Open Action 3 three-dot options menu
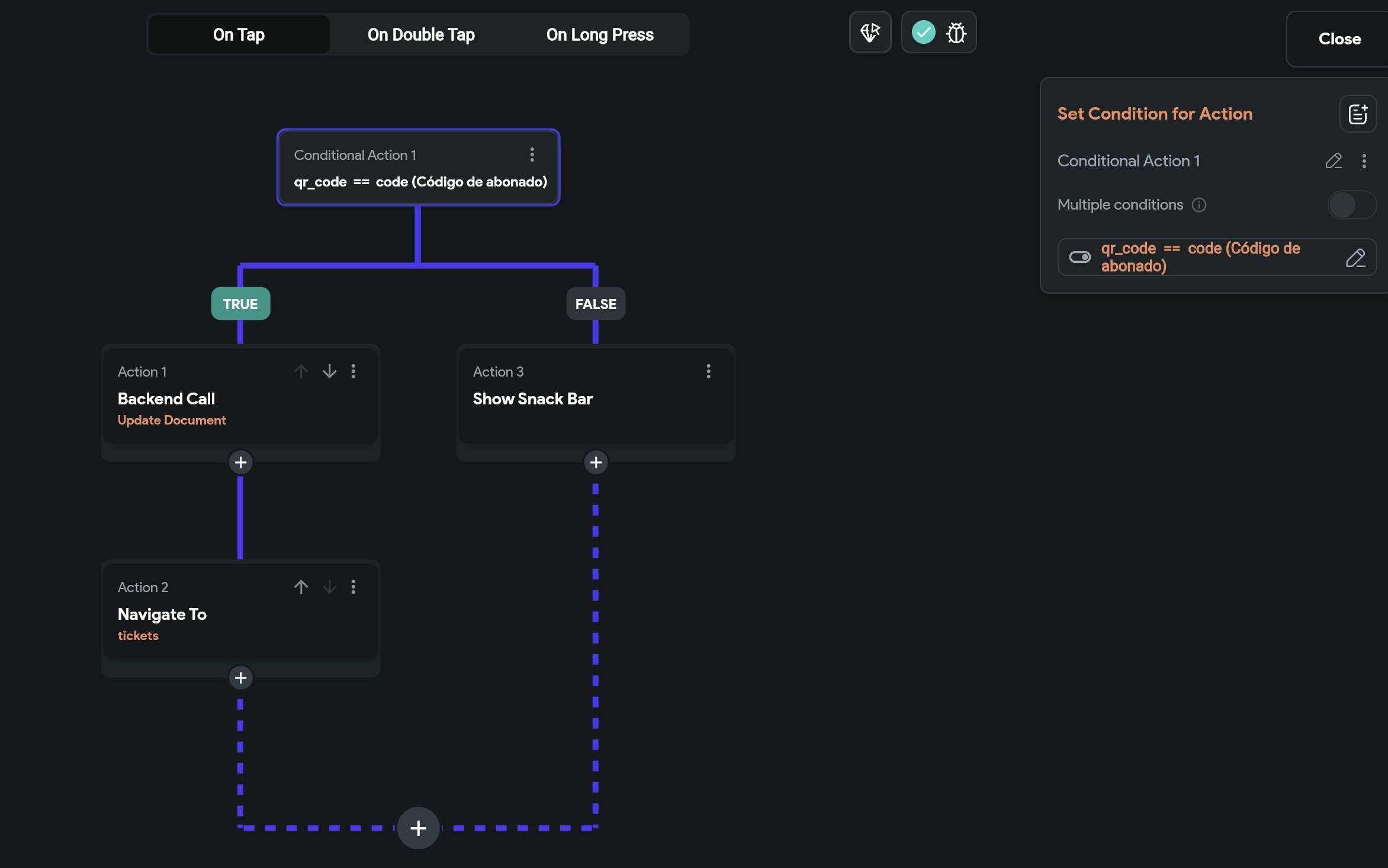The width and height of the screenshot is (1388, 868). pos(708,371)
